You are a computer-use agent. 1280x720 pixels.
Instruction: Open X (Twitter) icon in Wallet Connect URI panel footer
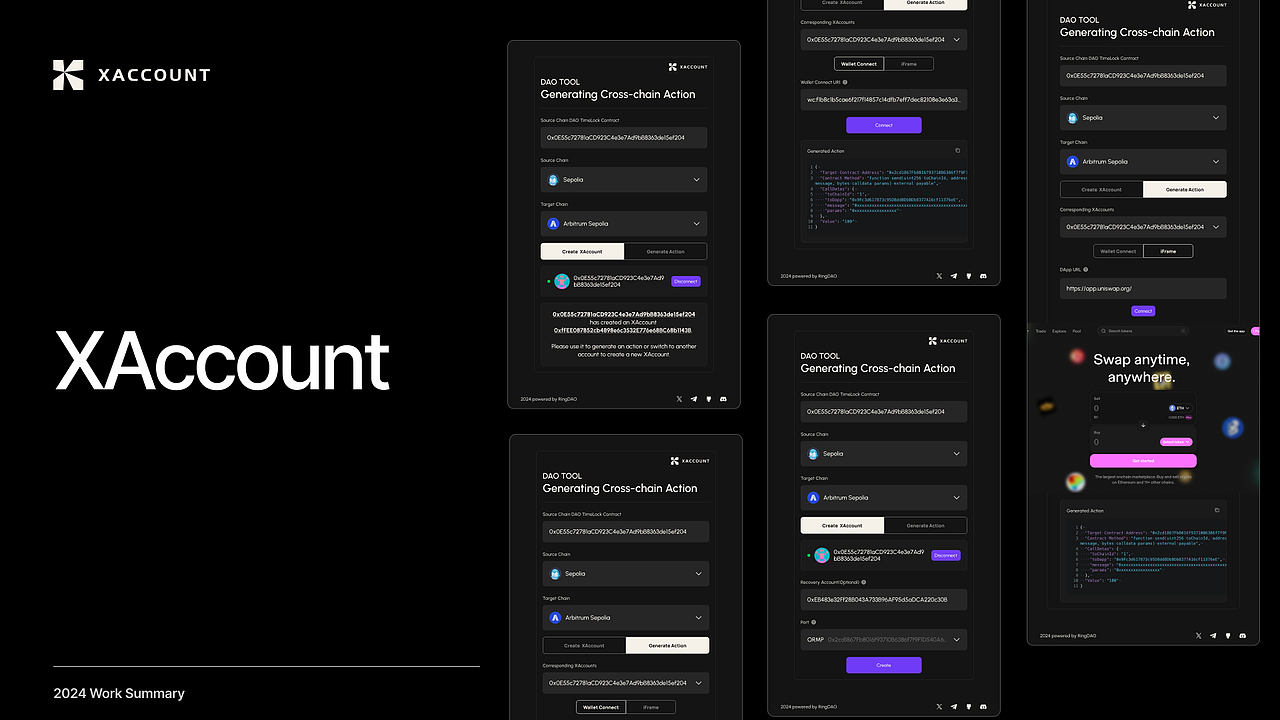pyautogui.click(x=940, y=275)
